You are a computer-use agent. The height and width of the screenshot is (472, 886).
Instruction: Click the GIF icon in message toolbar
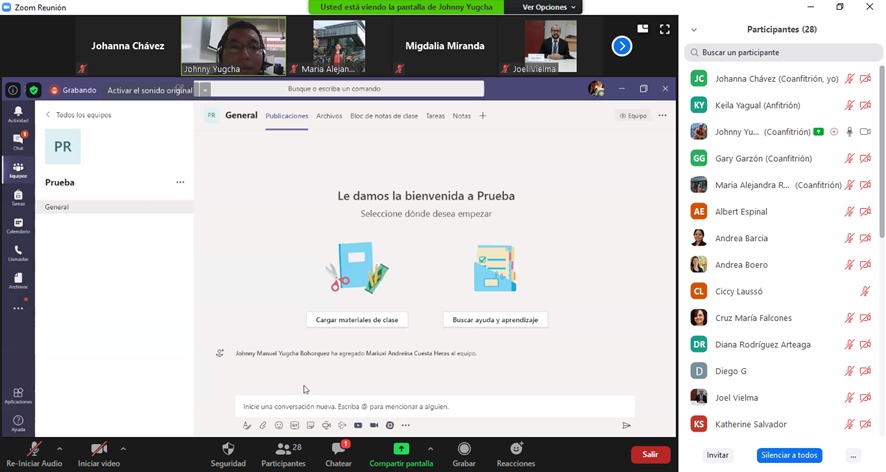(x=294, y=425)
